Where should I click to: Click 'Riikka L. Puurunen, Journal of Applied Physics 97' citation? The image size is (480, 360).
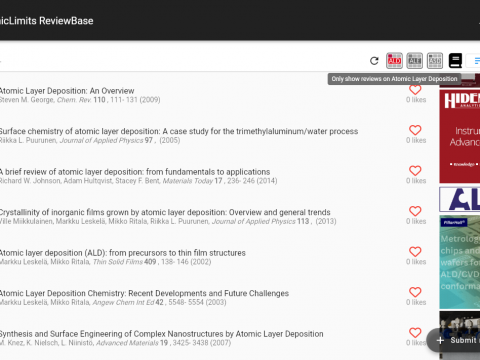pyautogui.click(x=90, y=140)
